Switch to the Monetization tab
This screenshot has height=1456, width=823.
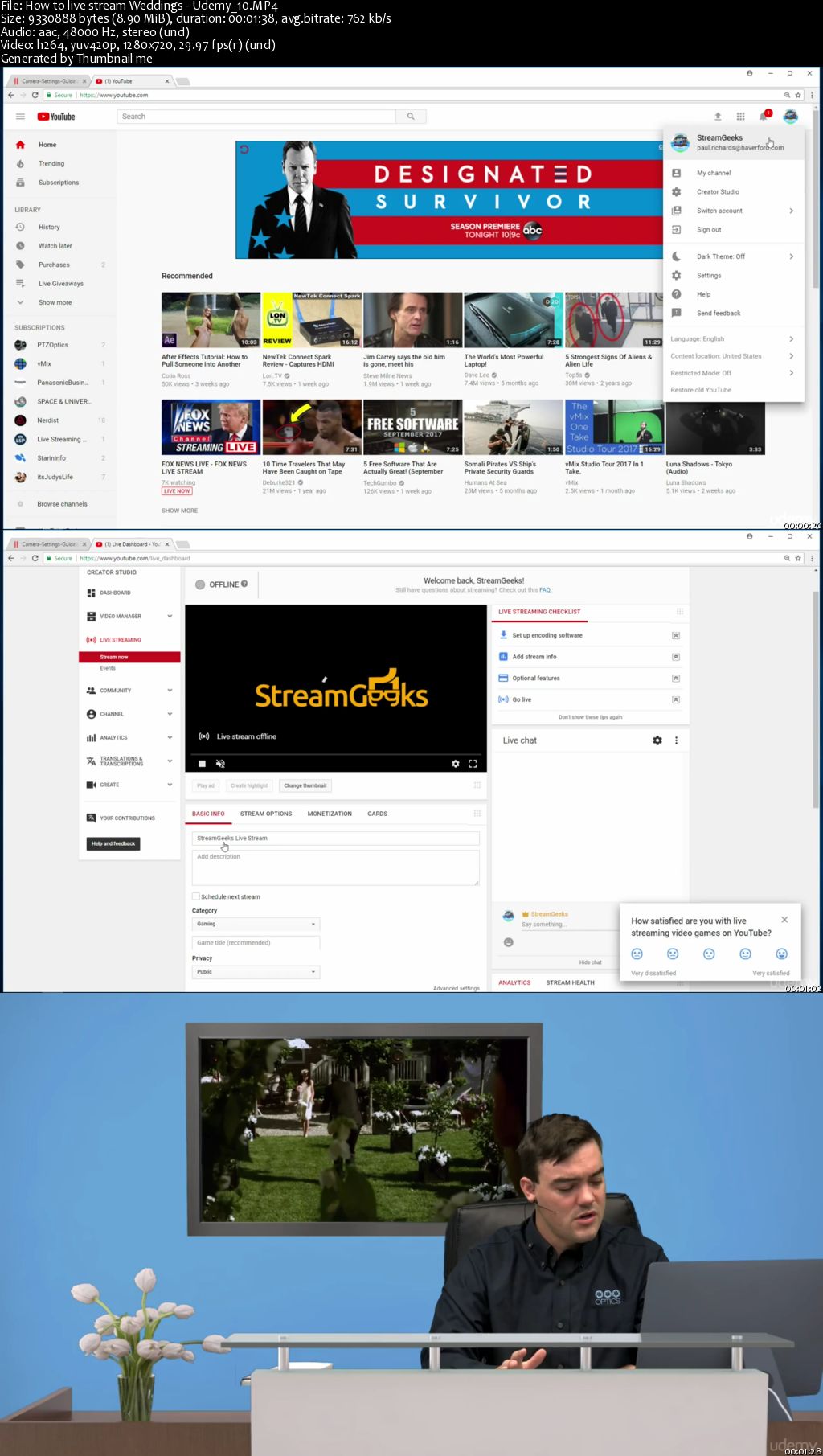pyautogui.click(x=330, y=814)
